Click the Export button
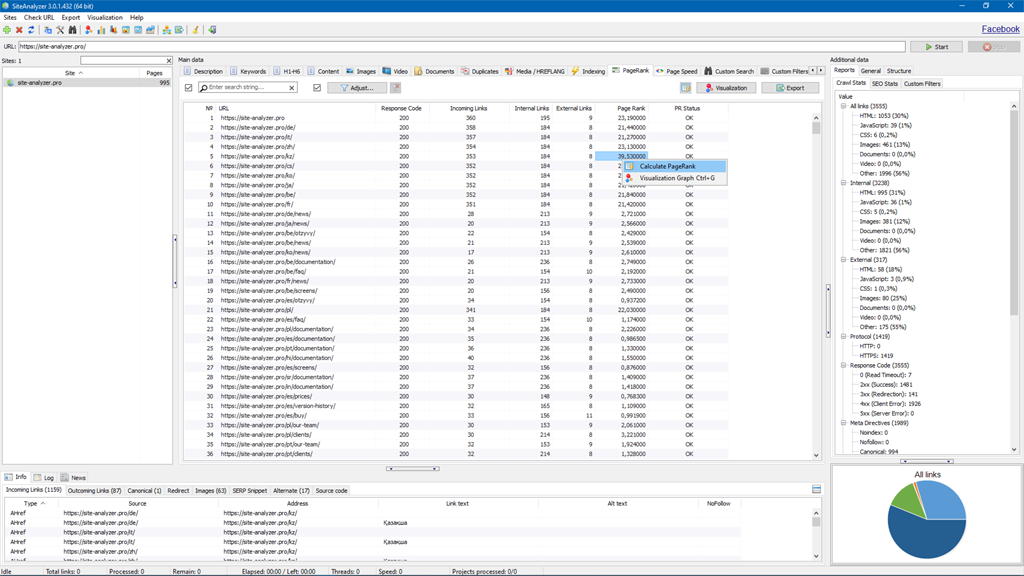 coord(790,88)
